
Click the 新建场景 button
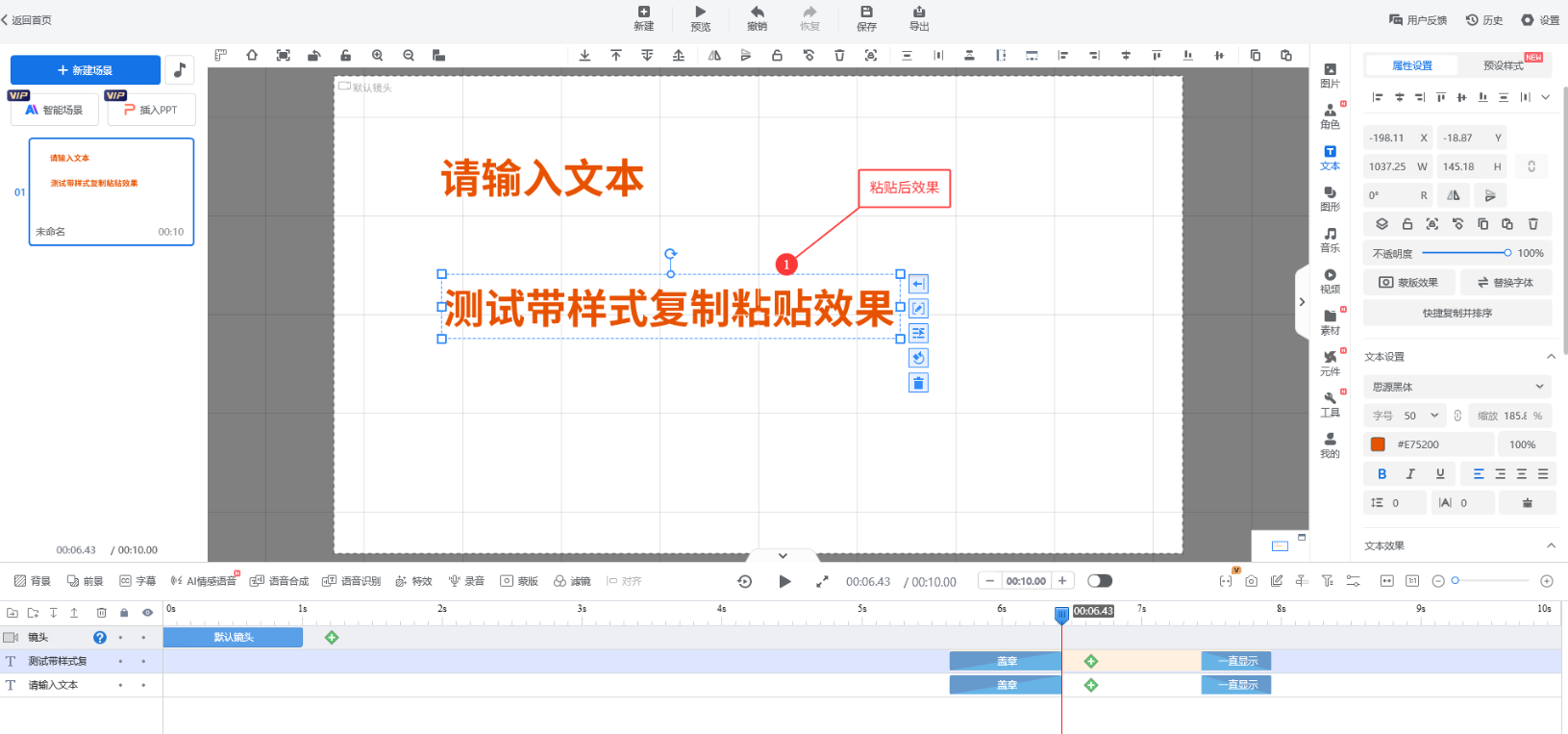[86, 70]
